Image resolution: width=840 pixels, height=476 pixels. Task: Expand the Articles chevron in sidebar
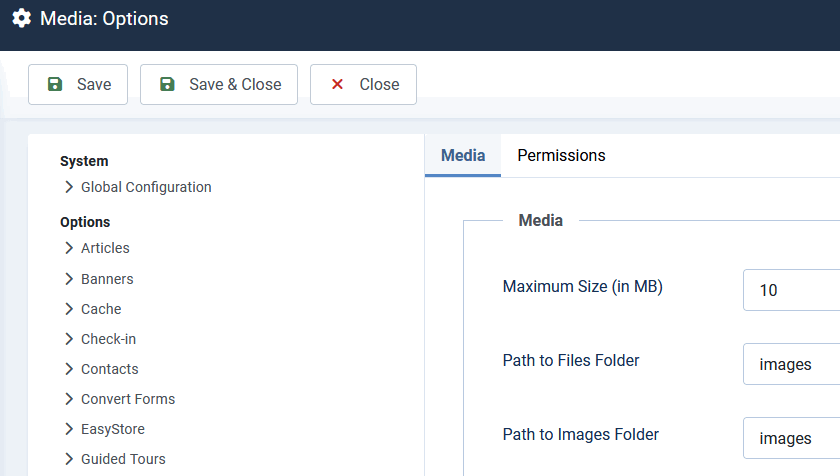tap(69, 248)
